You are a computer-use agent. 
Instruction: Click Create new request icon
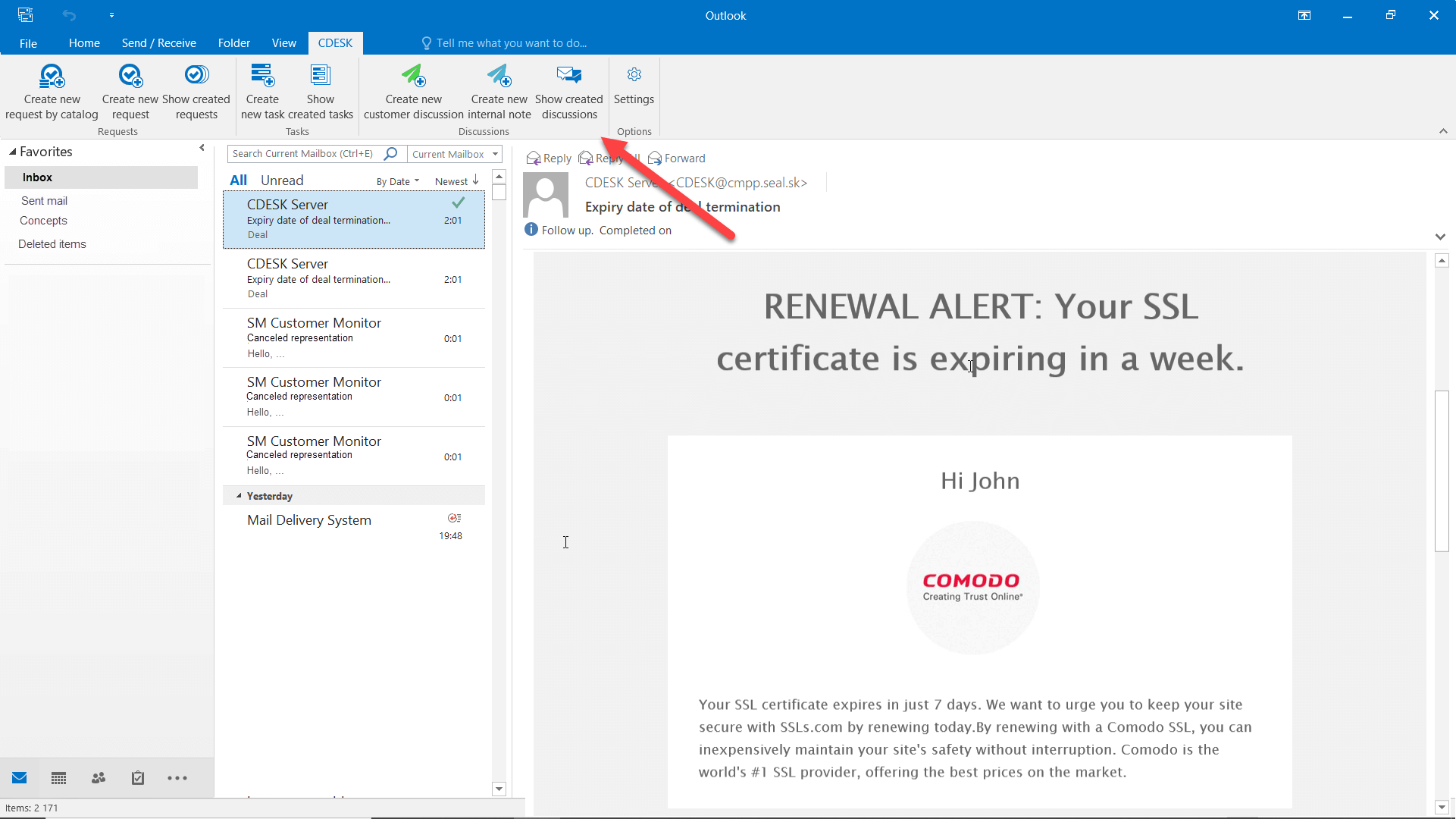[x=130, y=75]
